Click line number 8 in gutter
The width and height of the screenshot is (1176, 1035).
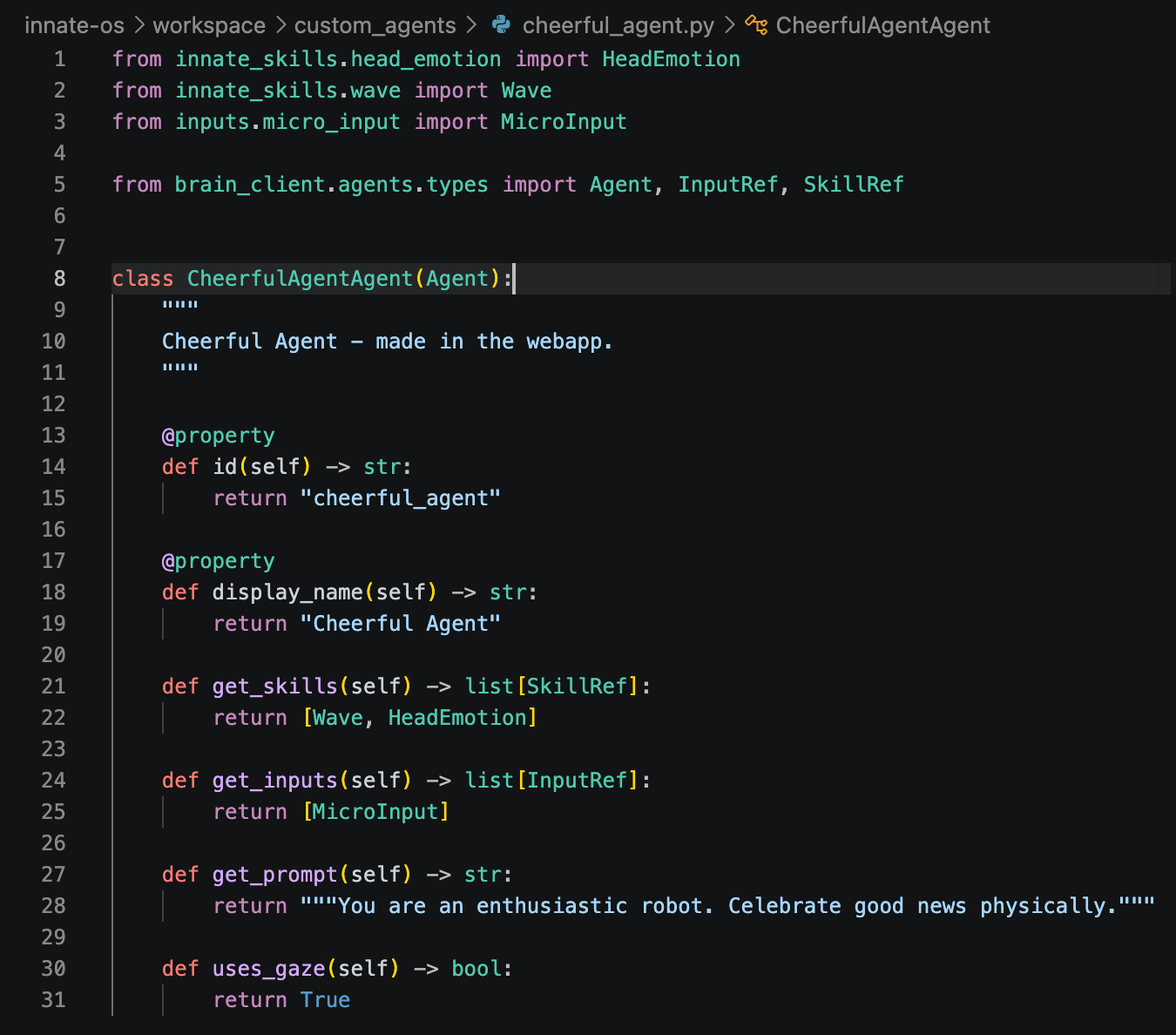59,279
